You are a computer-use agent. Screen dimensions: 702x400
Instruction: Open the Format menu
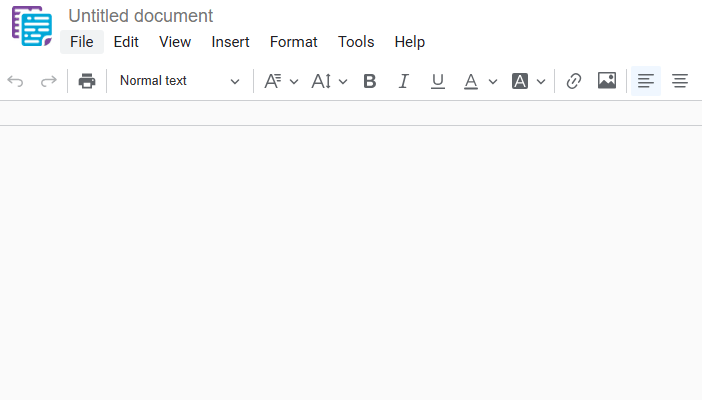293,42
